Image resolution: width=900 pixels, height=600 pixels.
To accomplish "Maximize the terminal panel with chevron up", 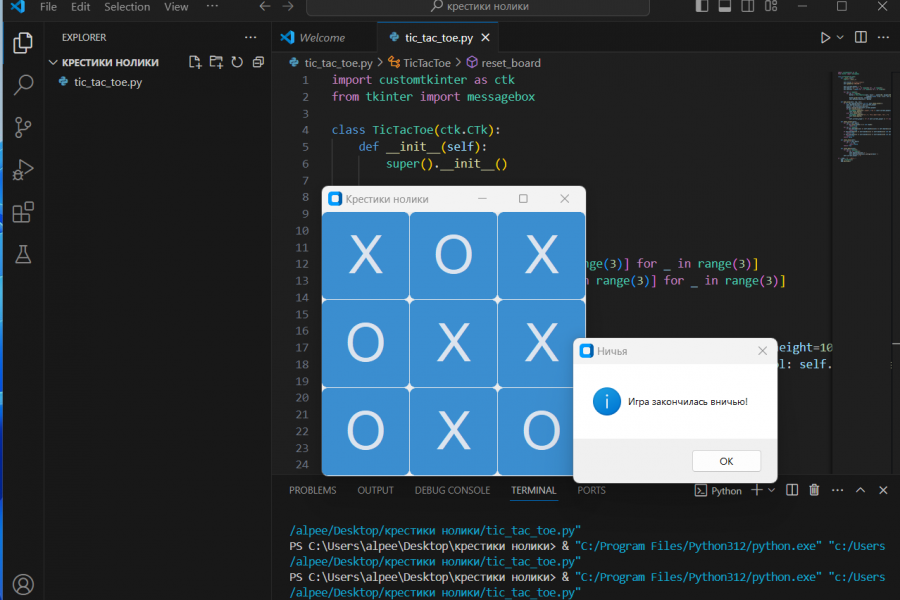I will coord(861,490).
